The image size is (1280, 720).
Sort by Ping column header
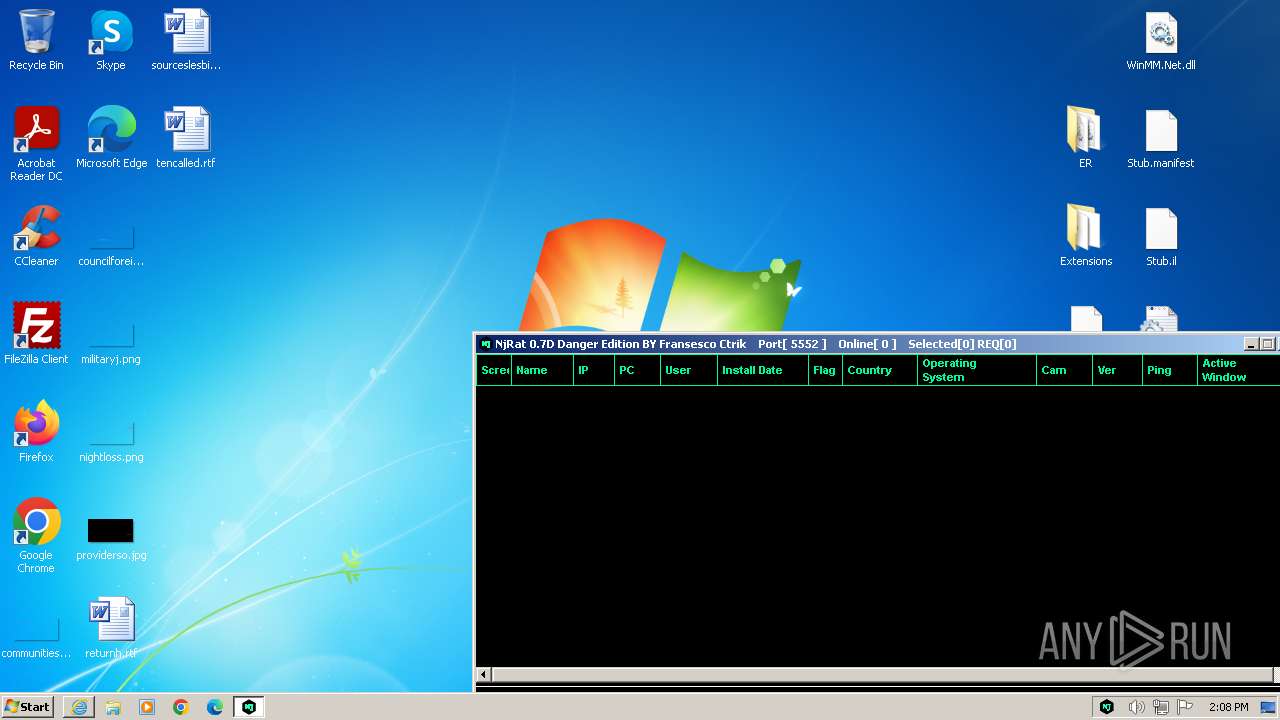click(1171, 370)
